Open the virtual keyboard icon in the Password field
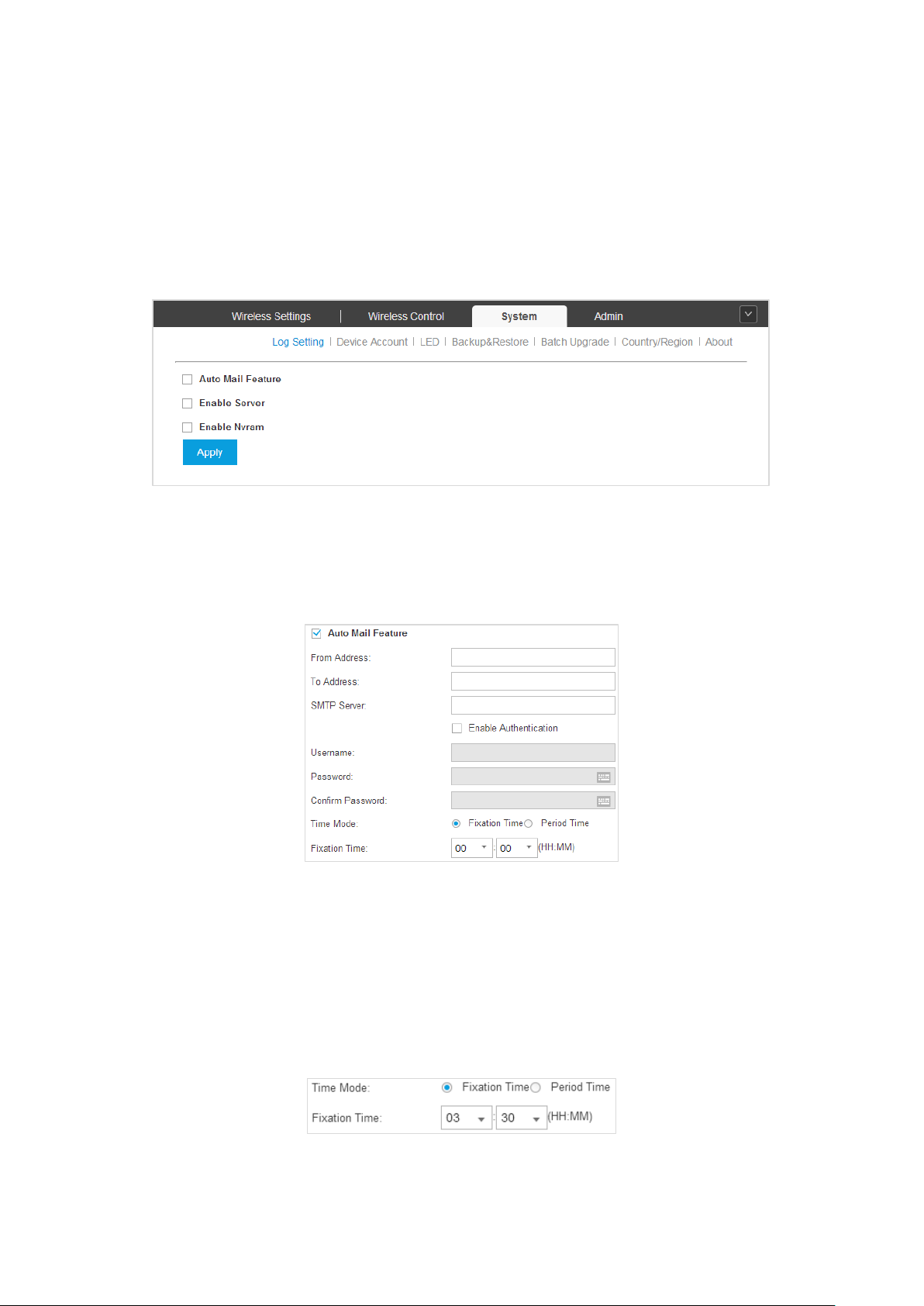This screenshot has height=1306, width=924. 604,777
